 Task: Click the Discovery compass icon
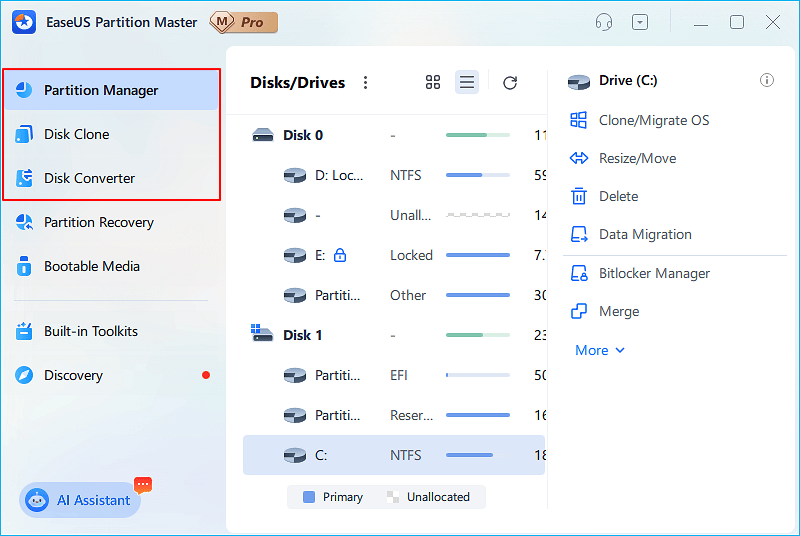[x=24, y=375]
